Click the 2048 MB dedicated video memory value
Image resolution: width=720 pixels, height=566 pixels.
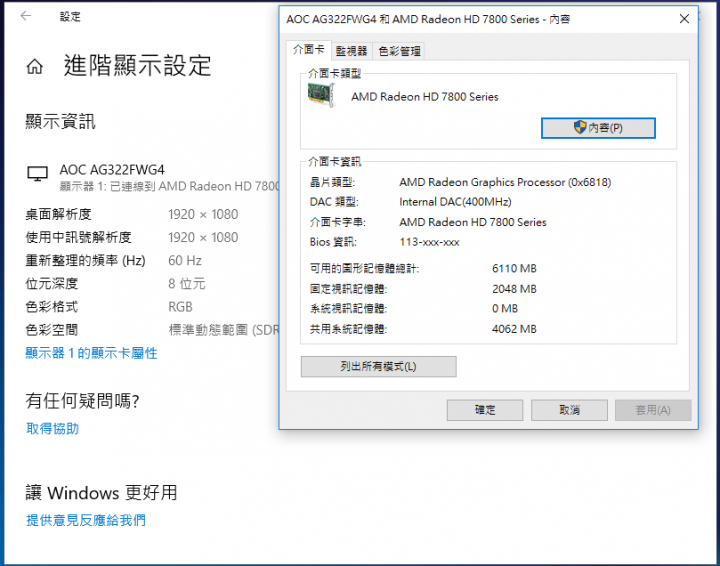pyautogui.click(x=514, y=289)
